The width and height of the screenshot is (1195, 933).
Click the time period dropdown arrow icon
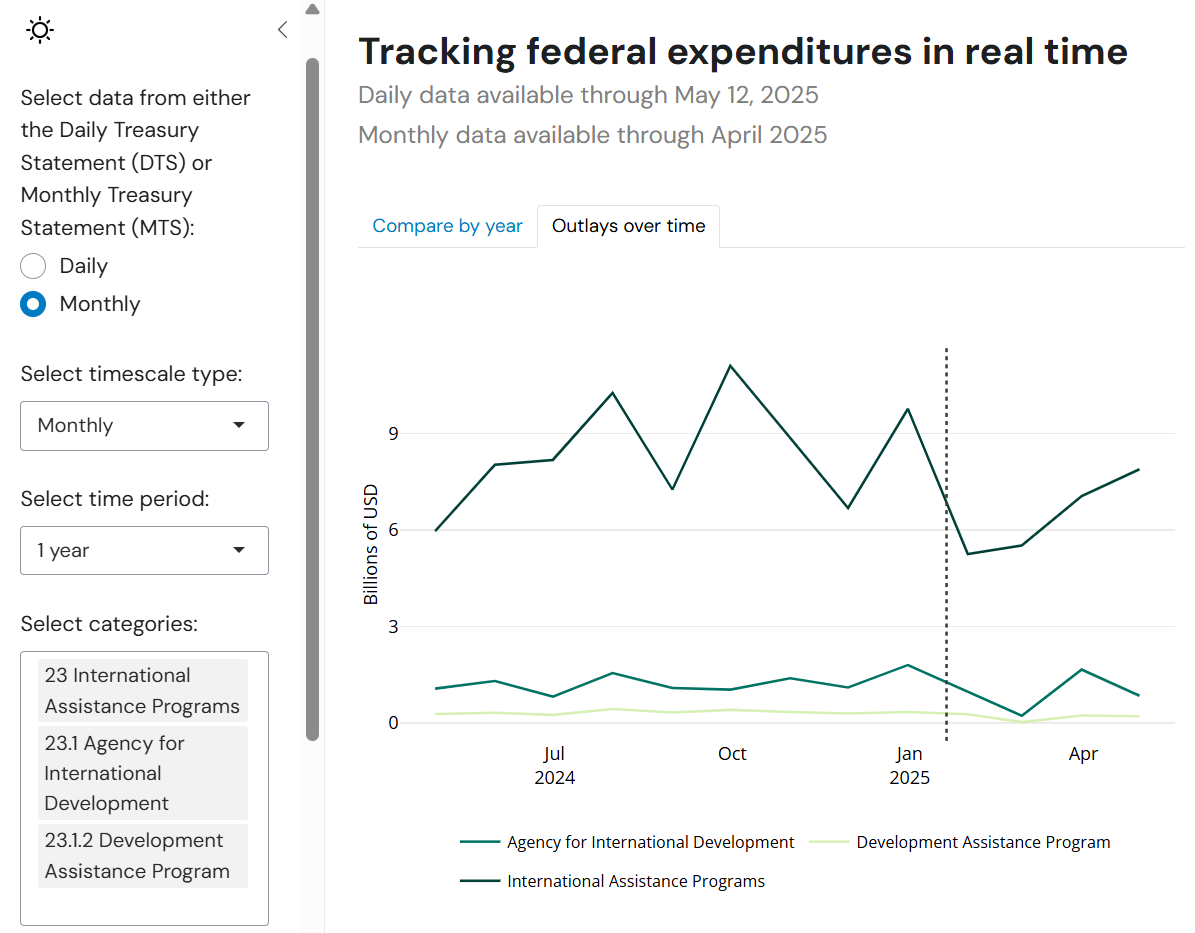pos(239,551)
